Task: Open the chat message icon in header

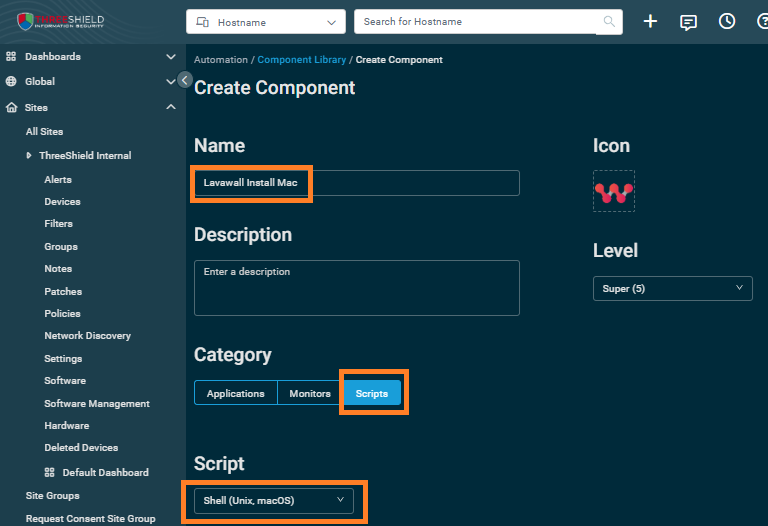Action: (x=688, y=22)
